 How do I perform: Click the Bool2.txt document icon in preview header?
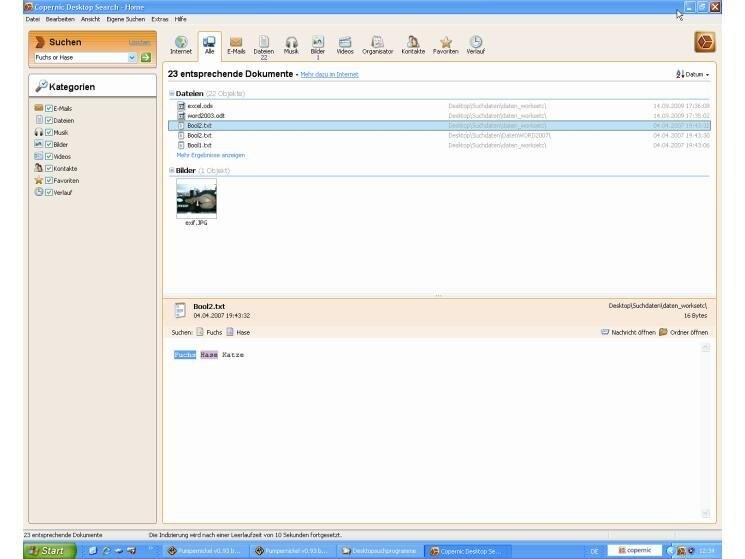180,311
